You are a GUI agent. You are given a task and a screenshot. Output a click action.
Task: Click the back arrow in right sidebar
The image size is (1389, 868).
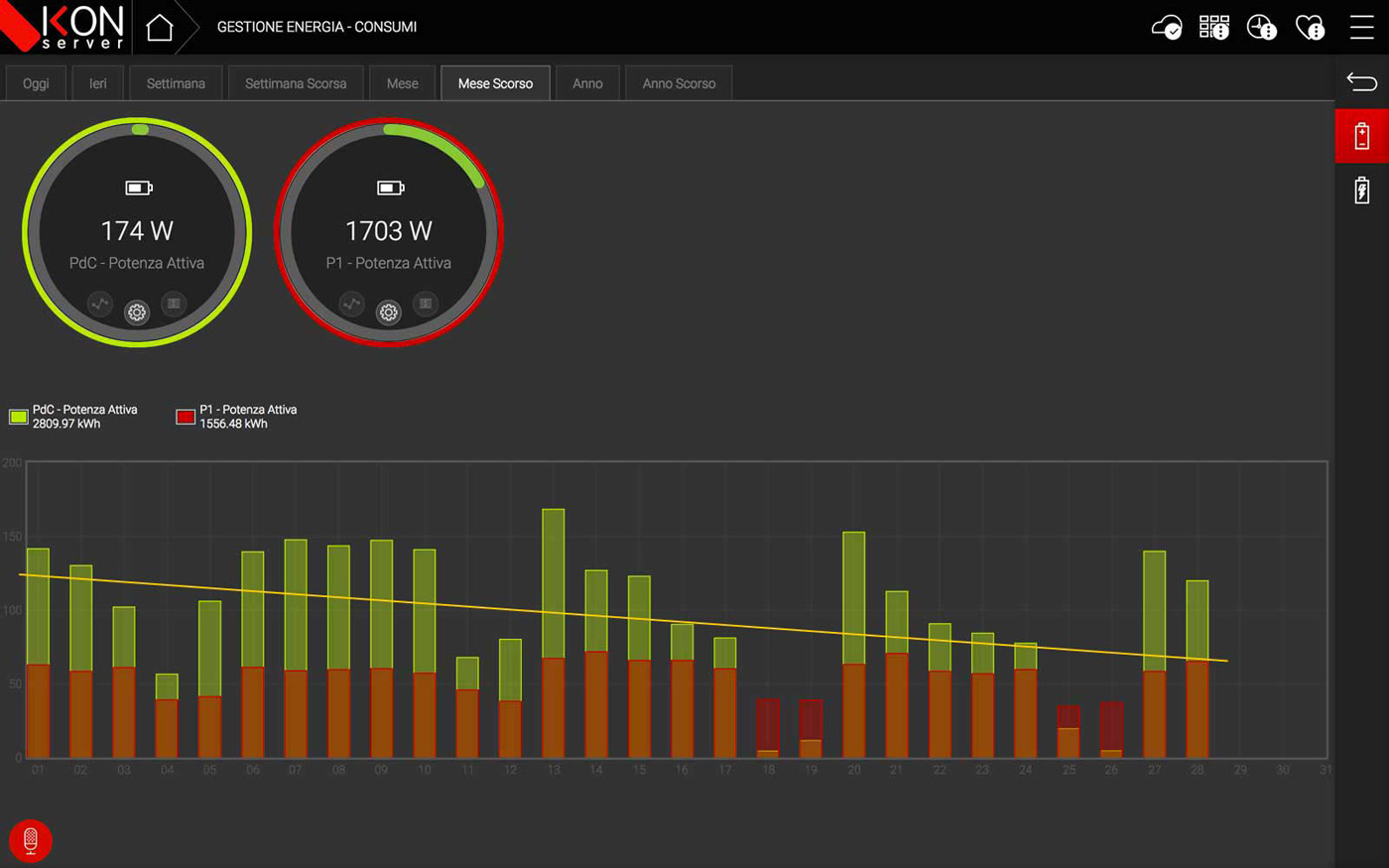coord(1361,81)
